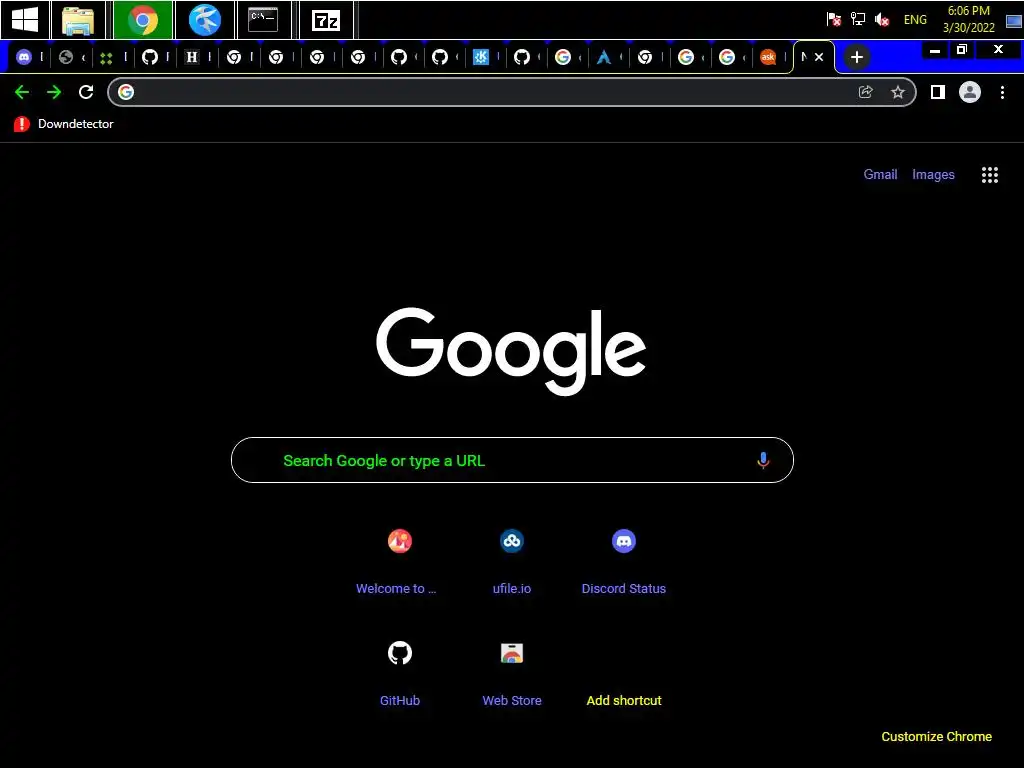This screenshot has height=768, width=1024.
Task: Click the Google logo
Action: pyautogui.click(x=511, y=351)
